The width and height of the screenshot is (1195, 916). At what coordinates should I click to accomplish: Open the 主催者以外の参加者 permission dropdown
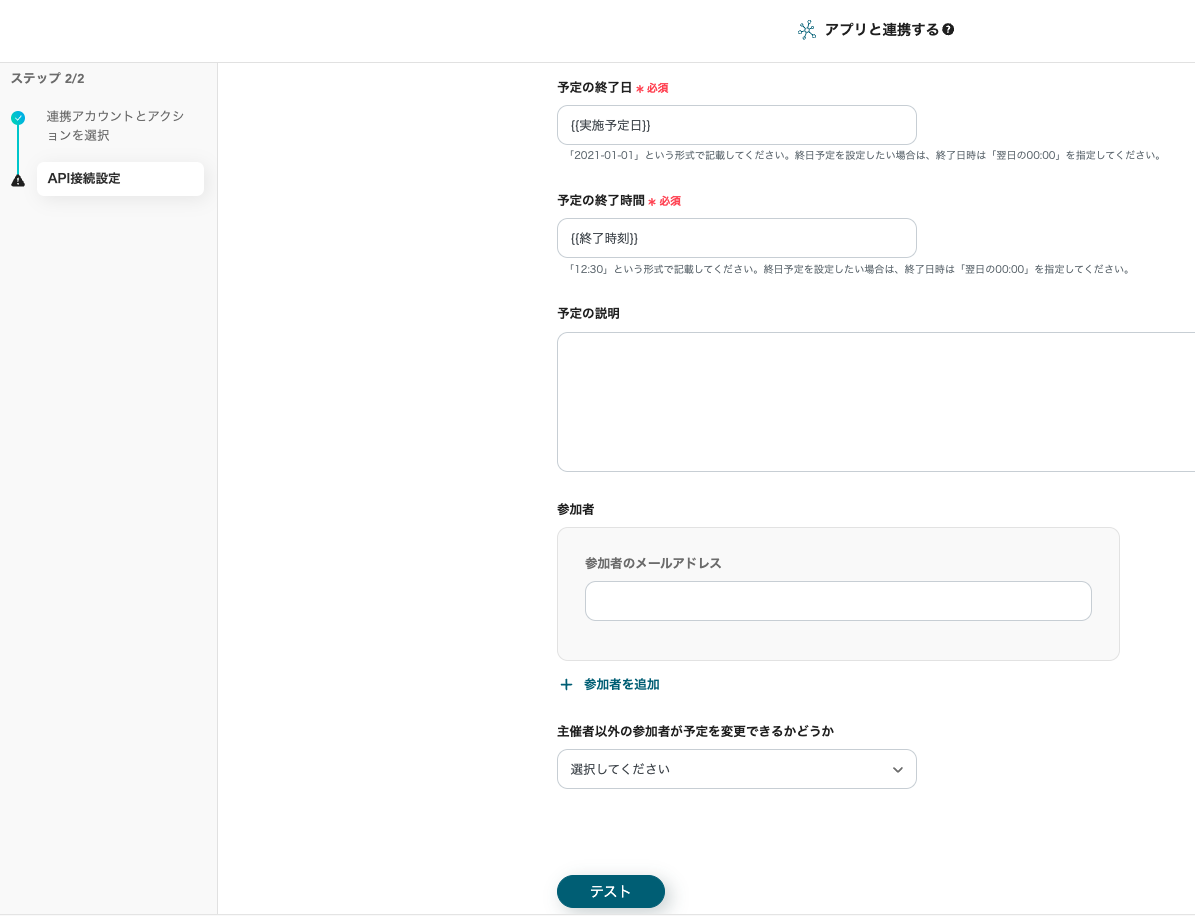coord(736,769)
